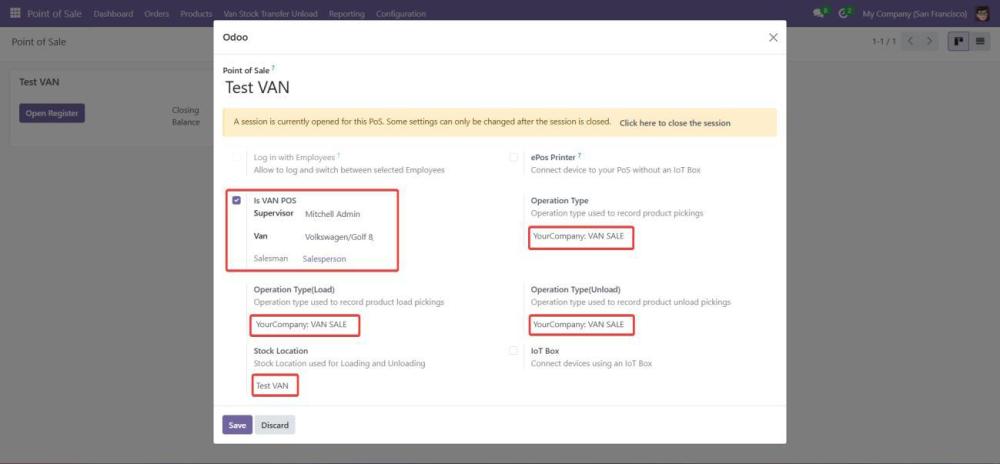This screenshot has height=464, width=1000.
Task: Go to previous record arrow
Action: (910, 42)
